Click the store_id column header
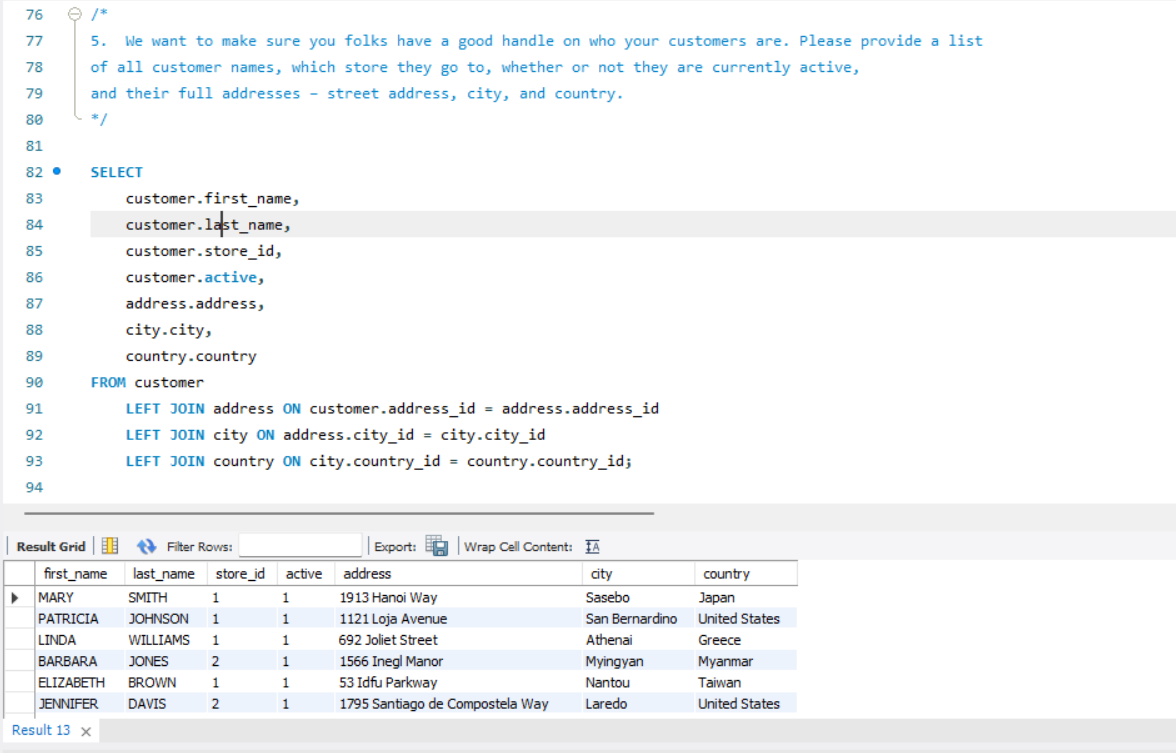The height and width of the screenshot is (753, 1176). click(x=242, y=574)
